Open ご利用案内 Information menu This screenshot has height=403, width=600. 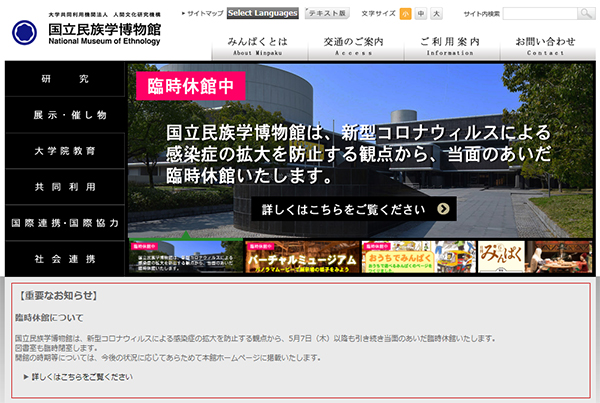[452, 46]
